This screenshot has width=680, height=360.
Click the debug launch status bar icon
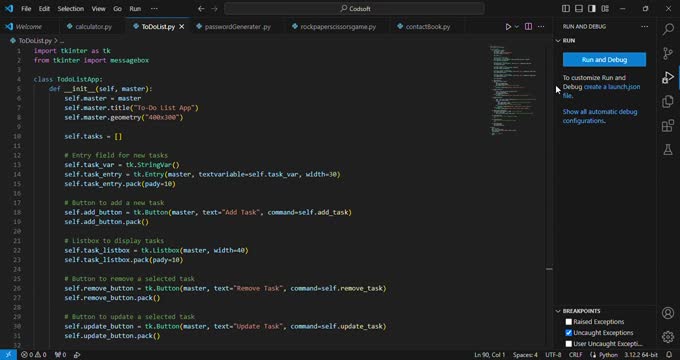[77, 355]
